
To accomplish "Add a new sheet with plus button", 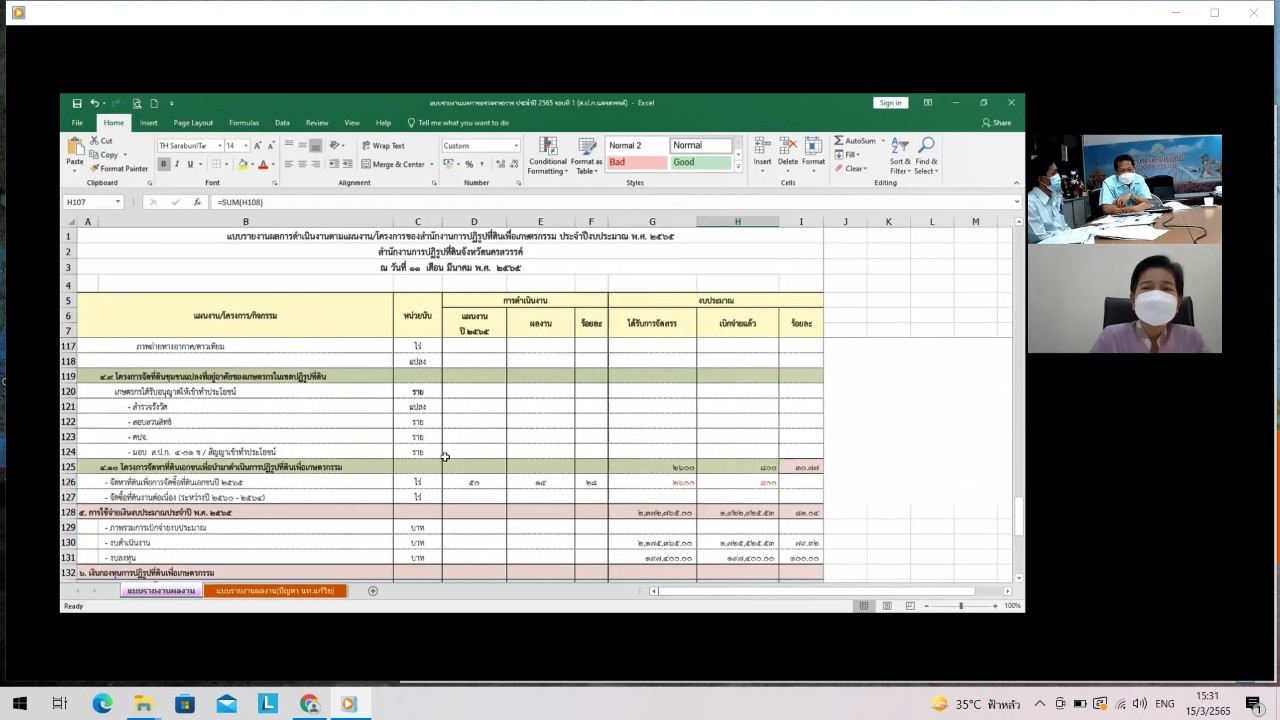I will point(373,591).
